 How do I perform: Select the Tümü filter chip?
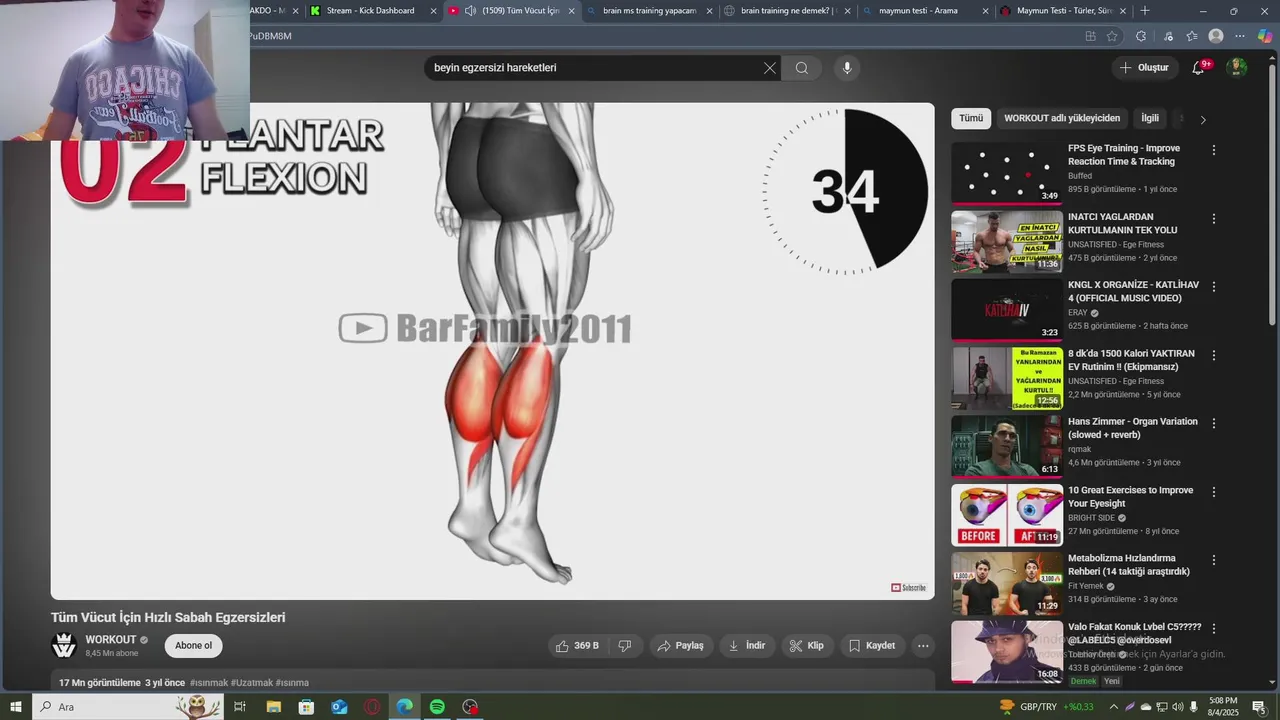click(971, 118)
